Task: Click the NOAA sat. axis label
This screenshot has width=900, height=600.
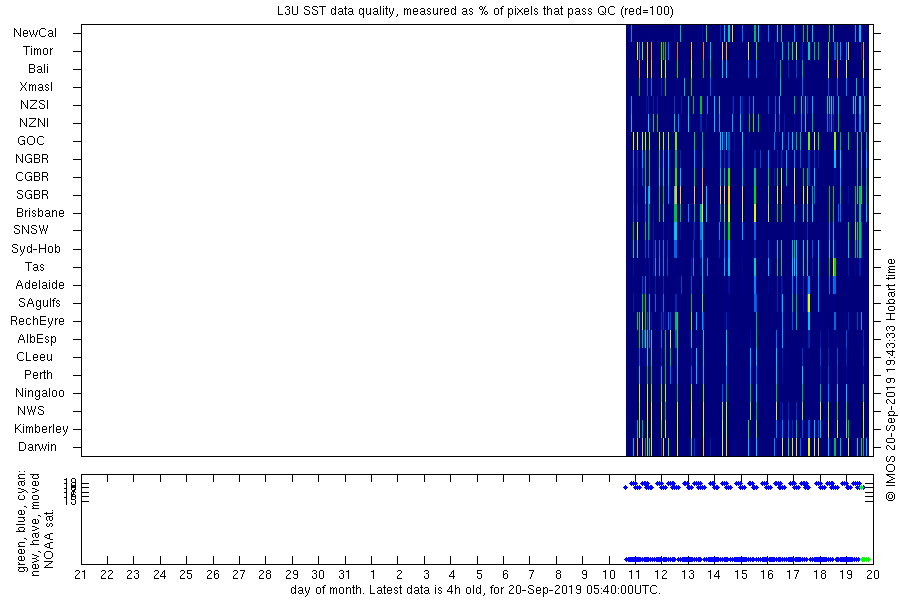Action: (49, 539)
